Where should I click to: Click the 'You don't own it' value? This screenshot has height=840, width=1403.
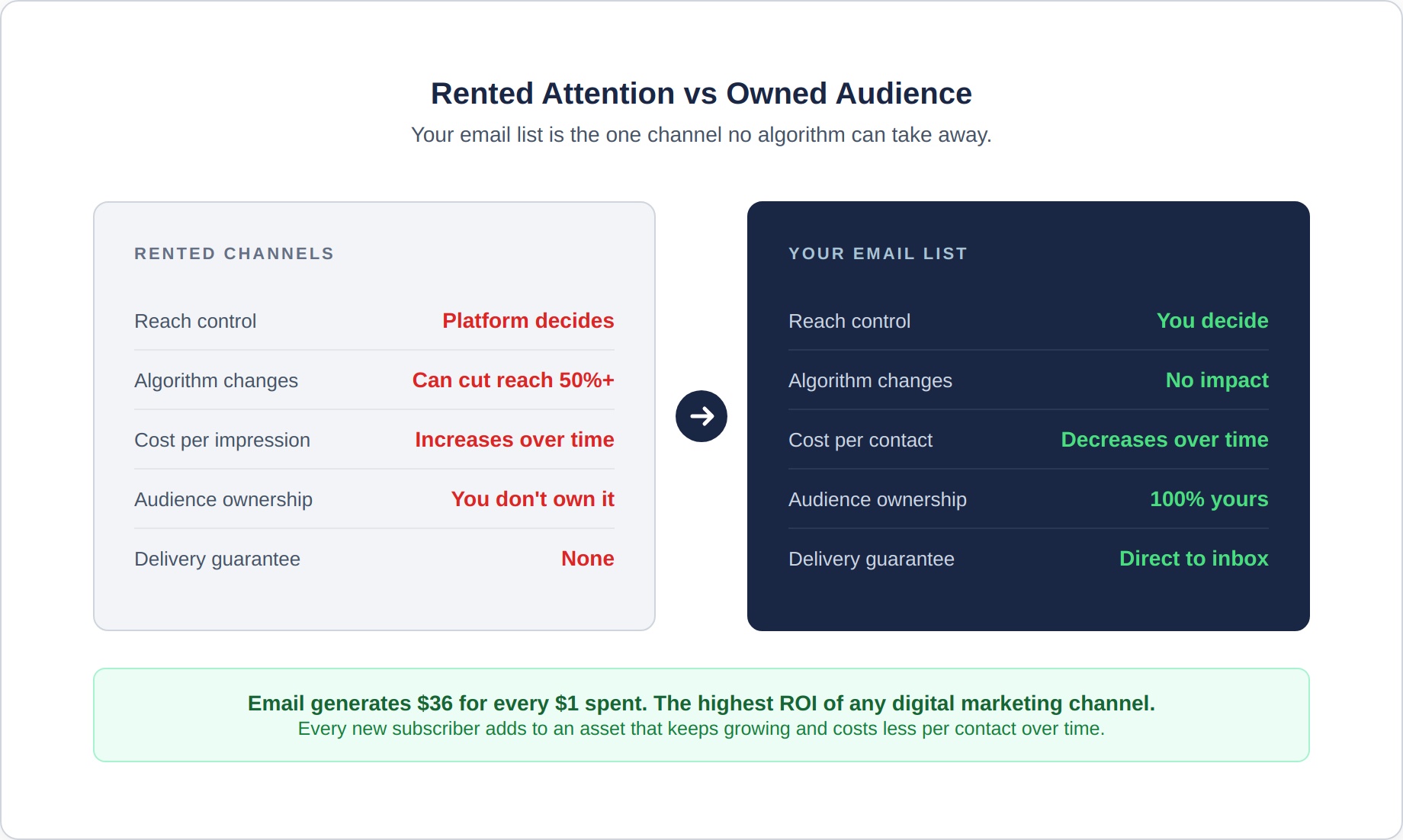pyautogui.click(x=532, y=499)
